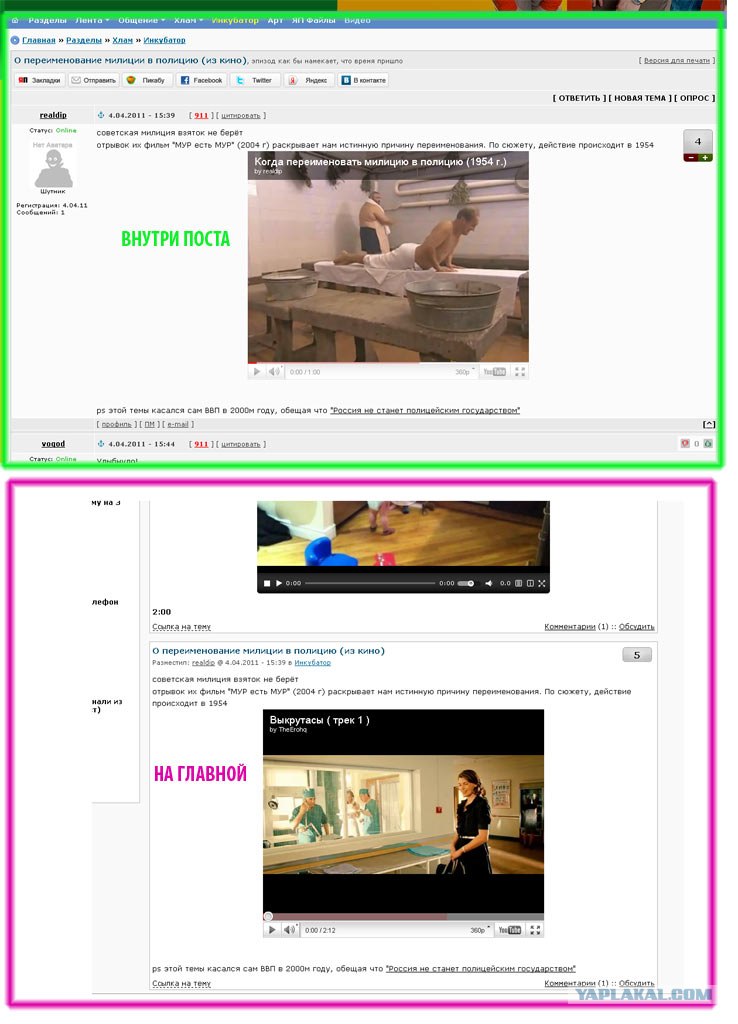Expand the Хлам dropdown menu
The height and width of the screenshot is (1024, 738).
188,20
